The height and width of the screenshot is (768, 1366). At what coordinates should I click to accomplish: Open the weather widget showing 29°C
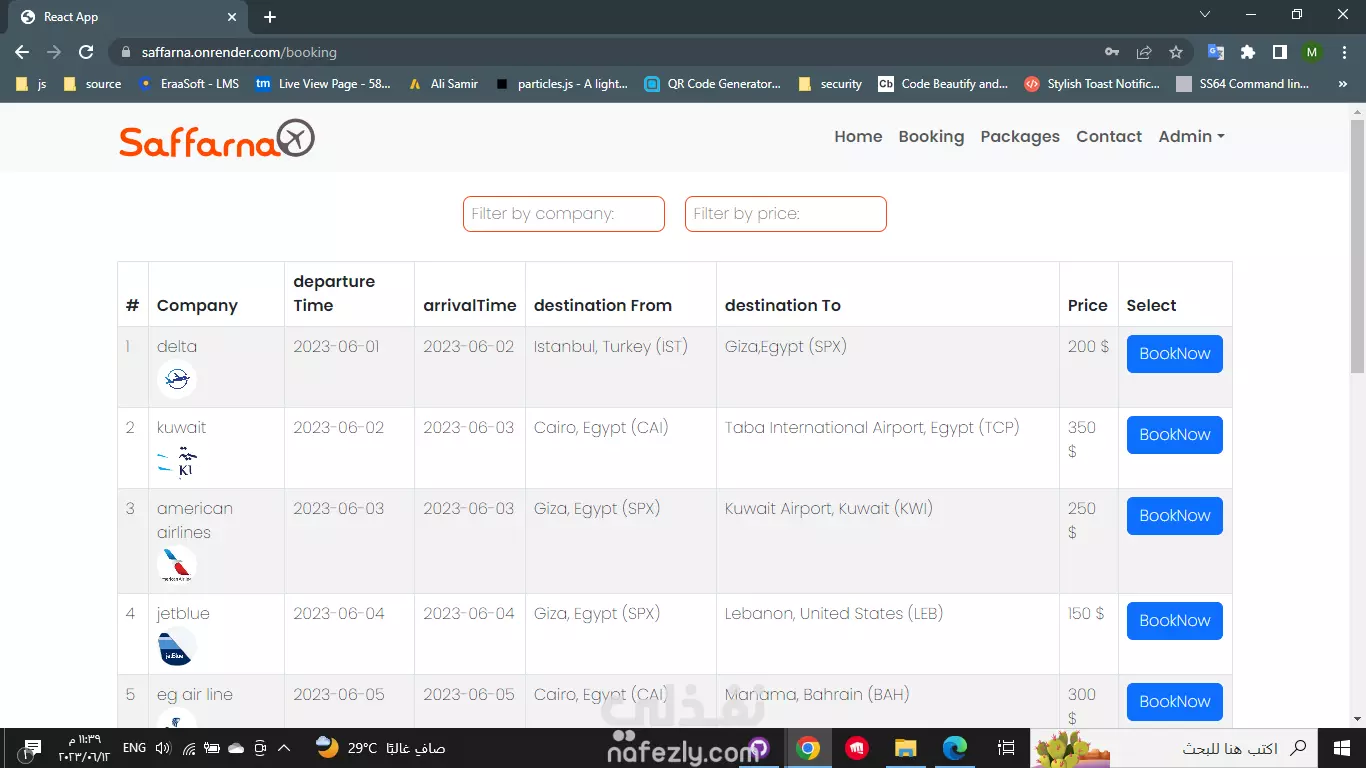point(380,748)
